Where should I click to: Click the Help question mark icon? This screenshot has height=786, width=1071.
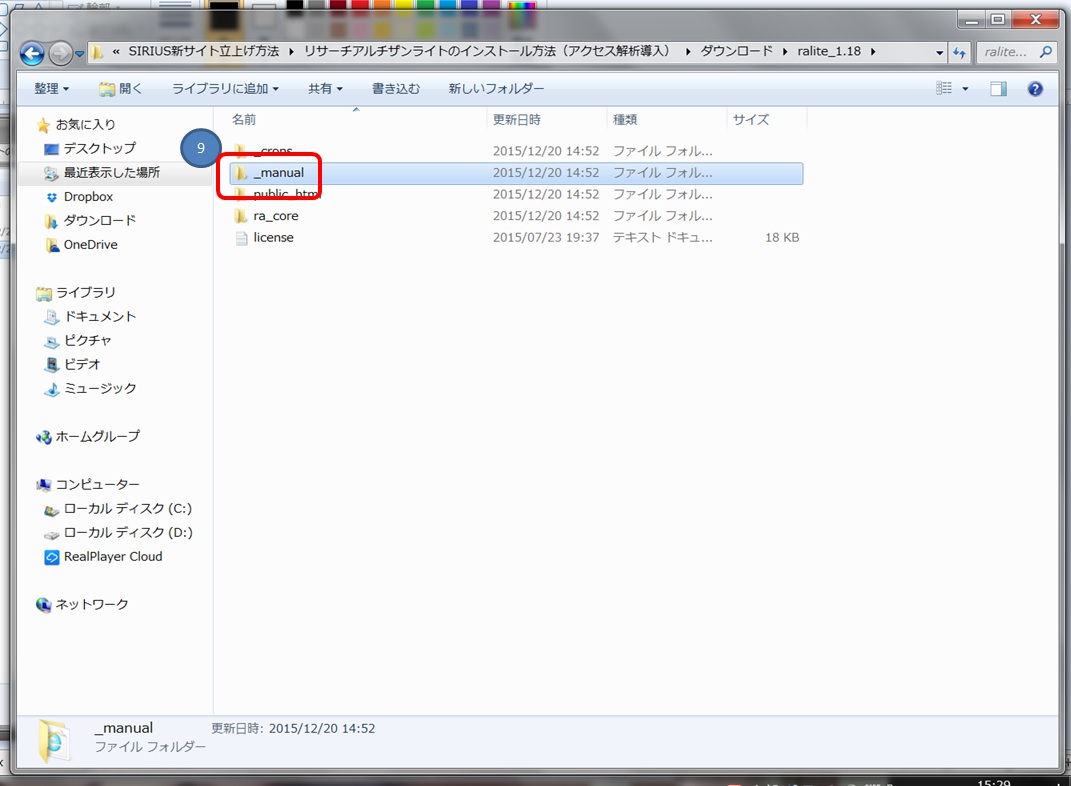point(1035,89)
